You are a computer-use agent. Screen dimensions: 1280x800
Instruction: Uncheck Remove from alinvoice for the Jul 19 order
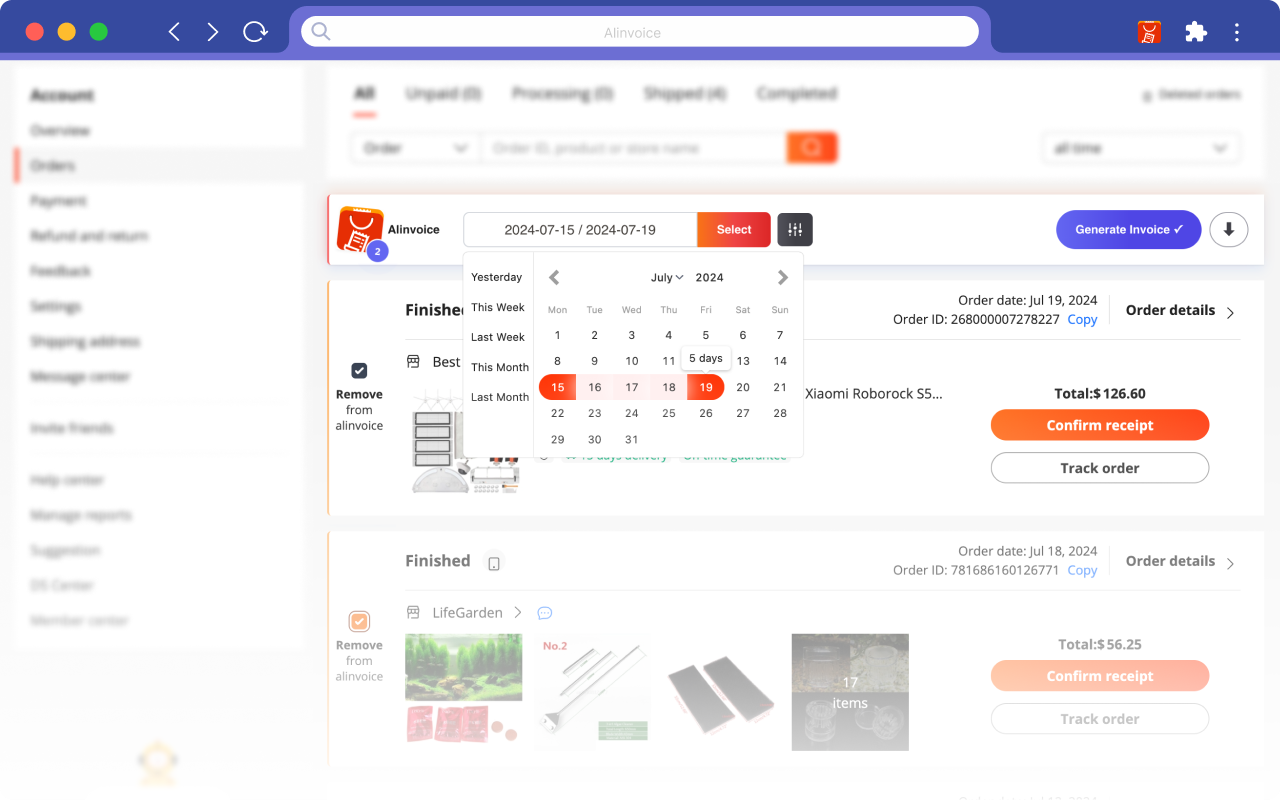[359, 369]
